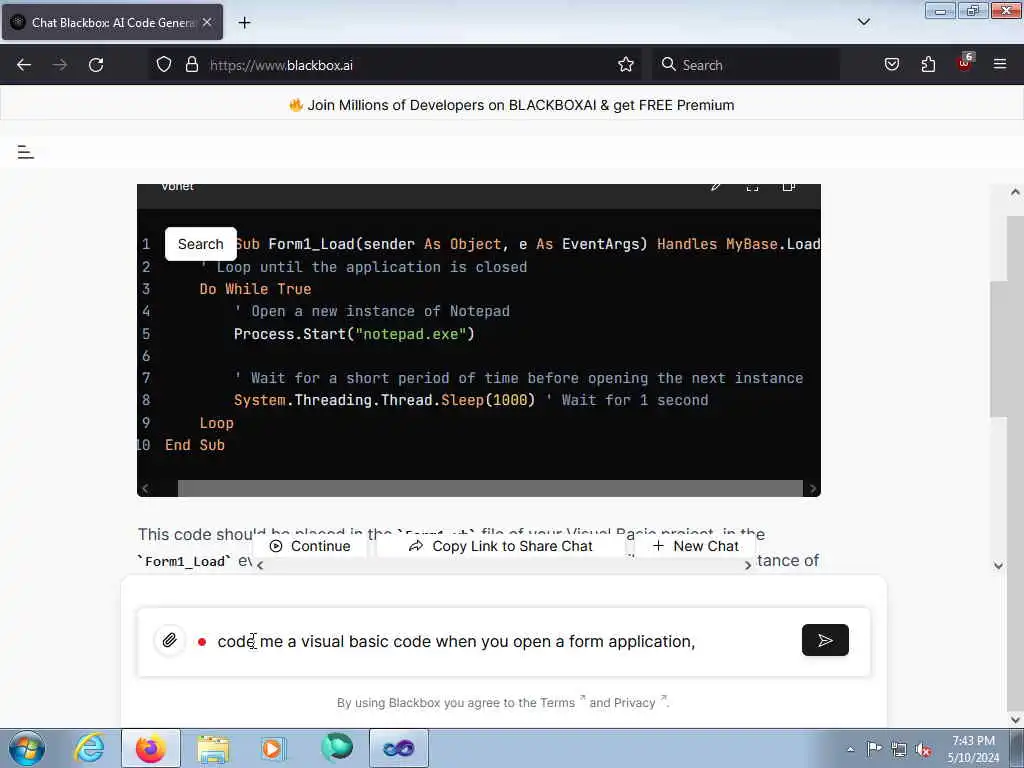
Task: Bookmark this page with the star icon
Action: (626, 65)
